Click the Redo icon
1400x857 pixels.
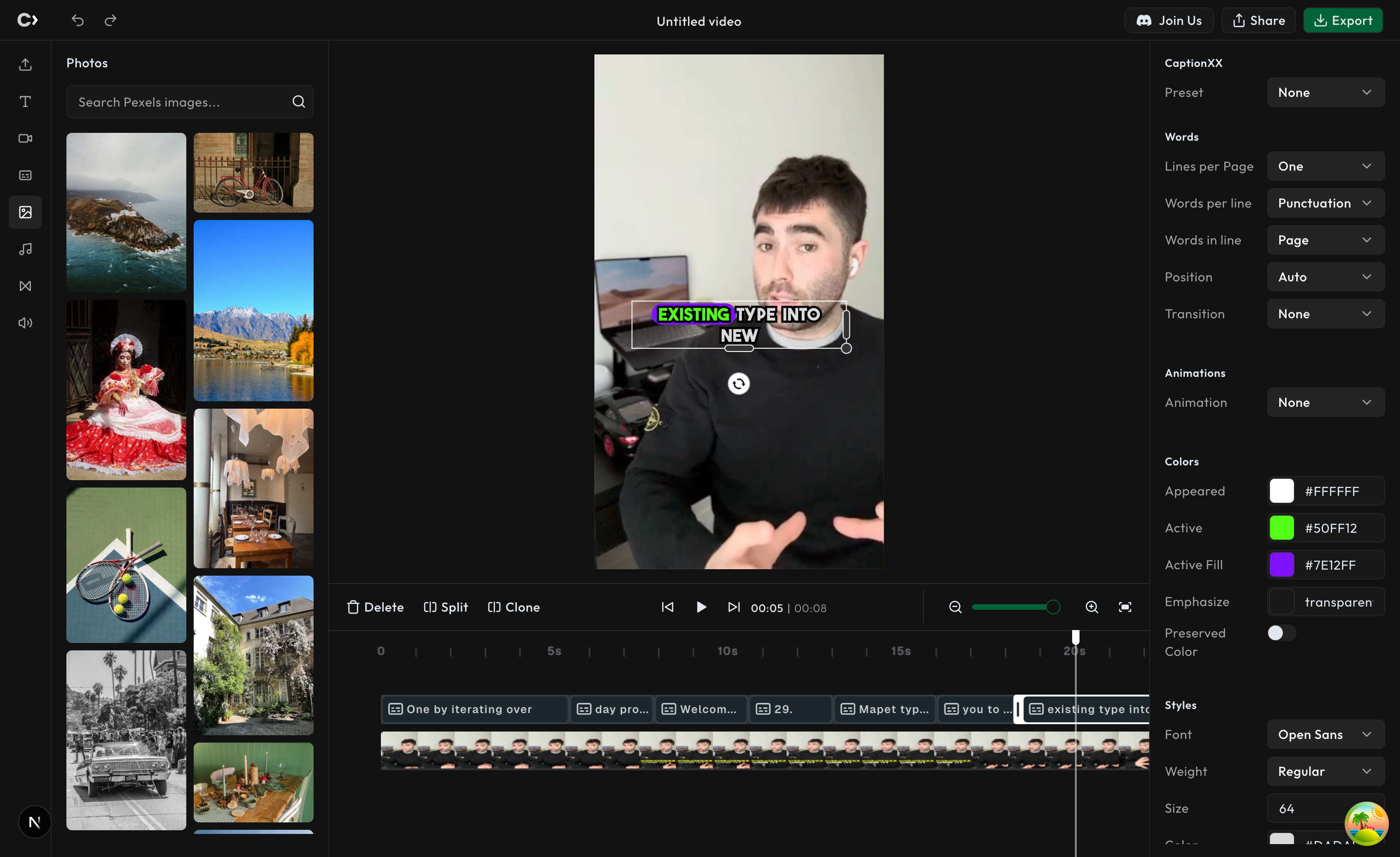pyautogui.click(x=110, y=20)
